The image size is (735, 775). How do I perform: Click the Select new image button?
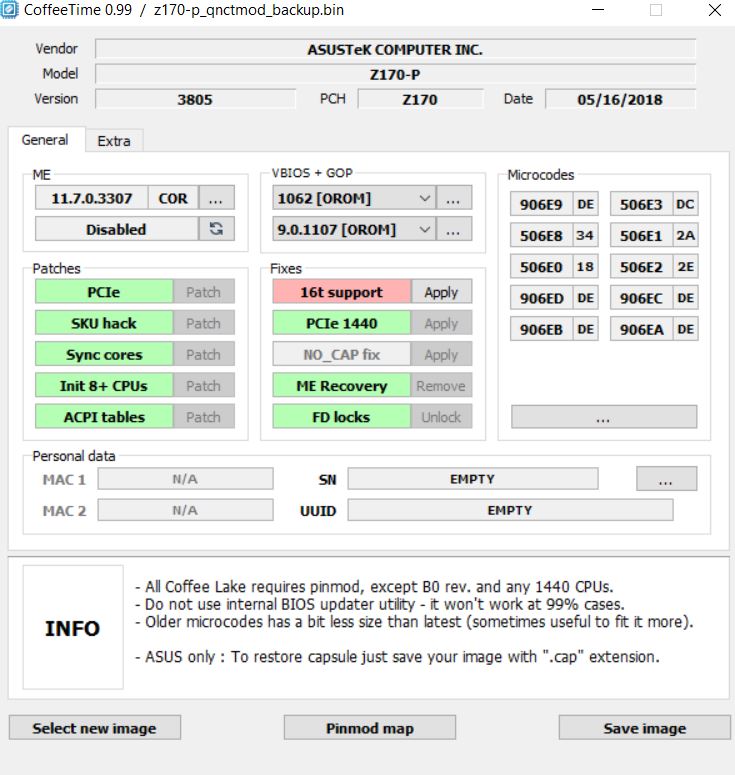95,728
